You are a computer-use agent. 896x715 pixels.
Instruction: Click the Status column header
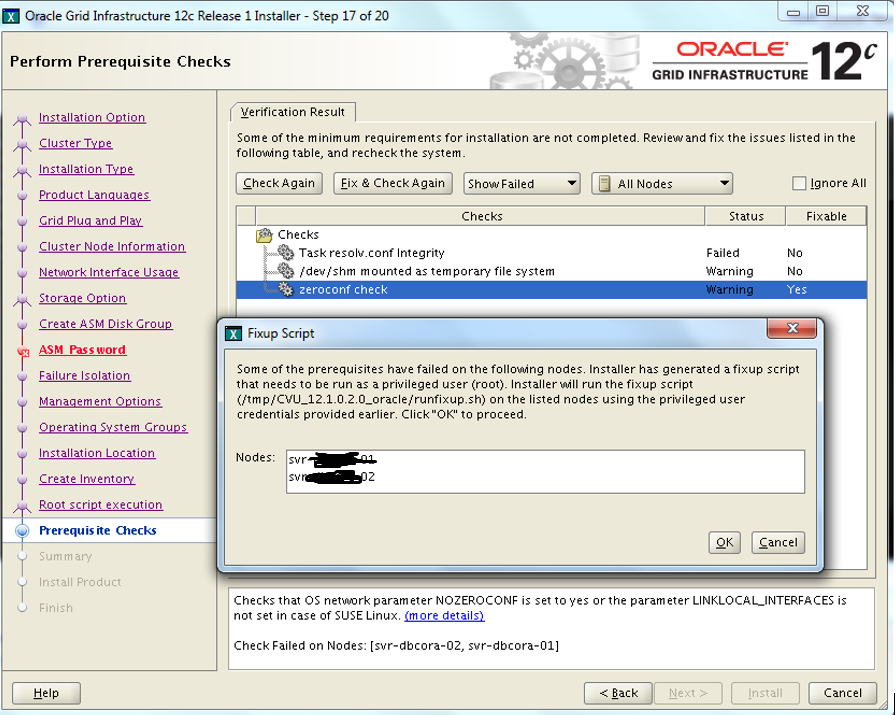point(746,216)
